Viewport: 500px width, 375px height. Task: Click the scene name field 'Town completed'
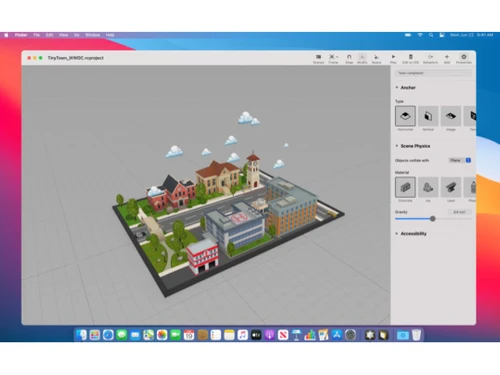[x=433, y=73]
